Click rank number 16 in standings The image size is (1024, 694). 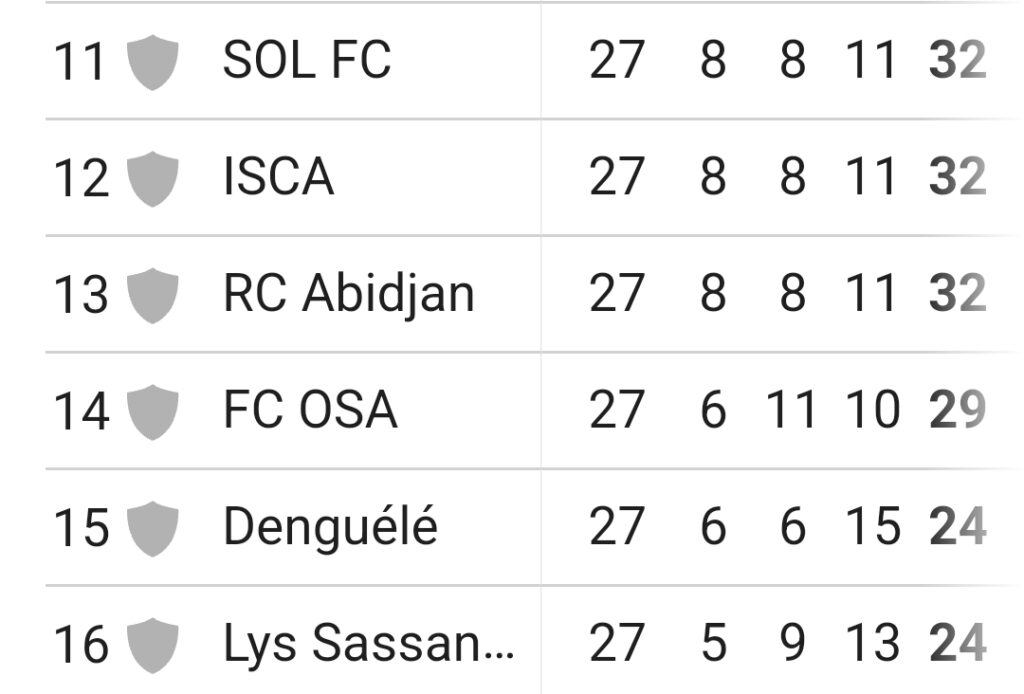pos(81,645)
